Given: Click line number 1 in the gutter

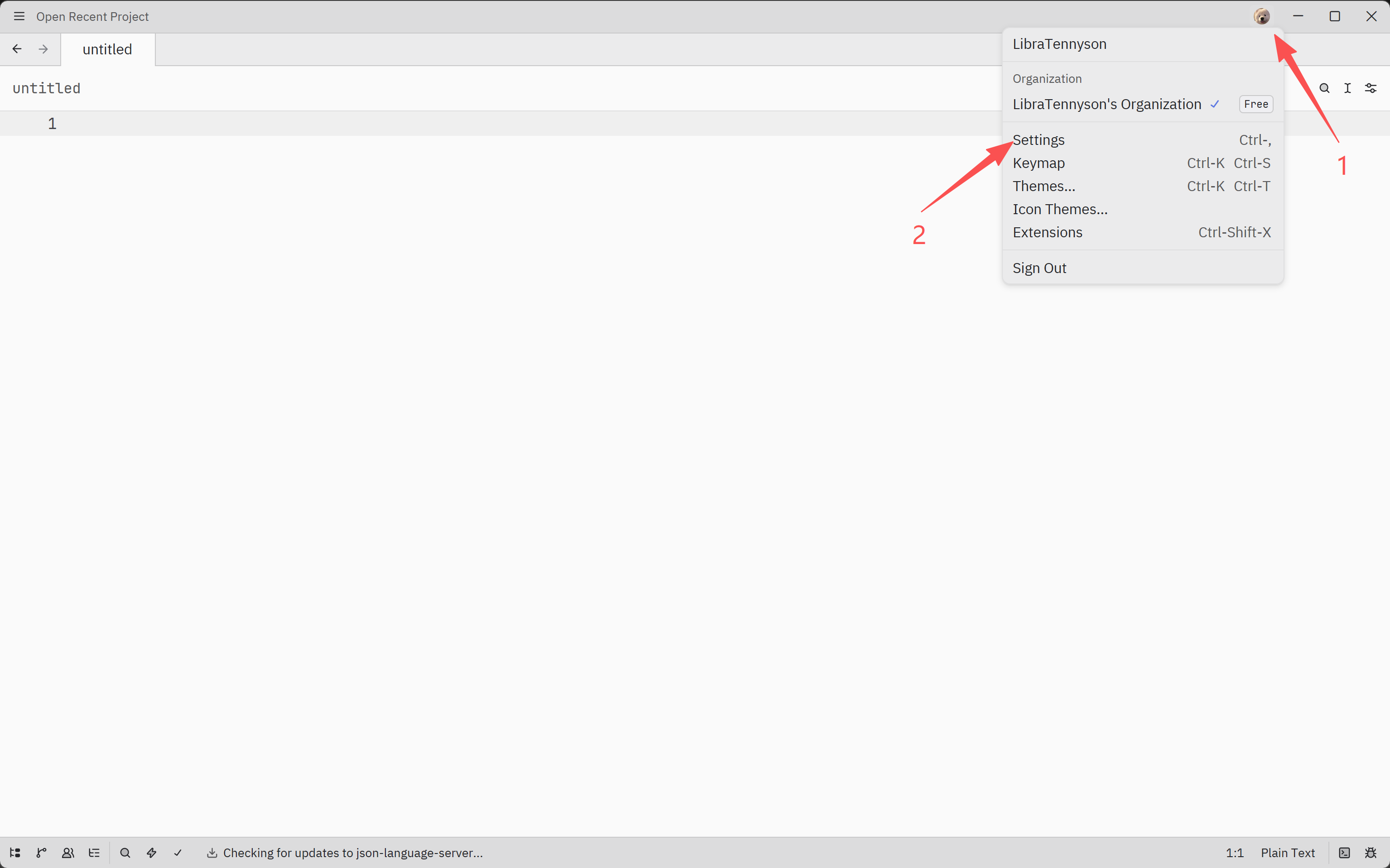Looking at the screenshot, I should point(52,124).
